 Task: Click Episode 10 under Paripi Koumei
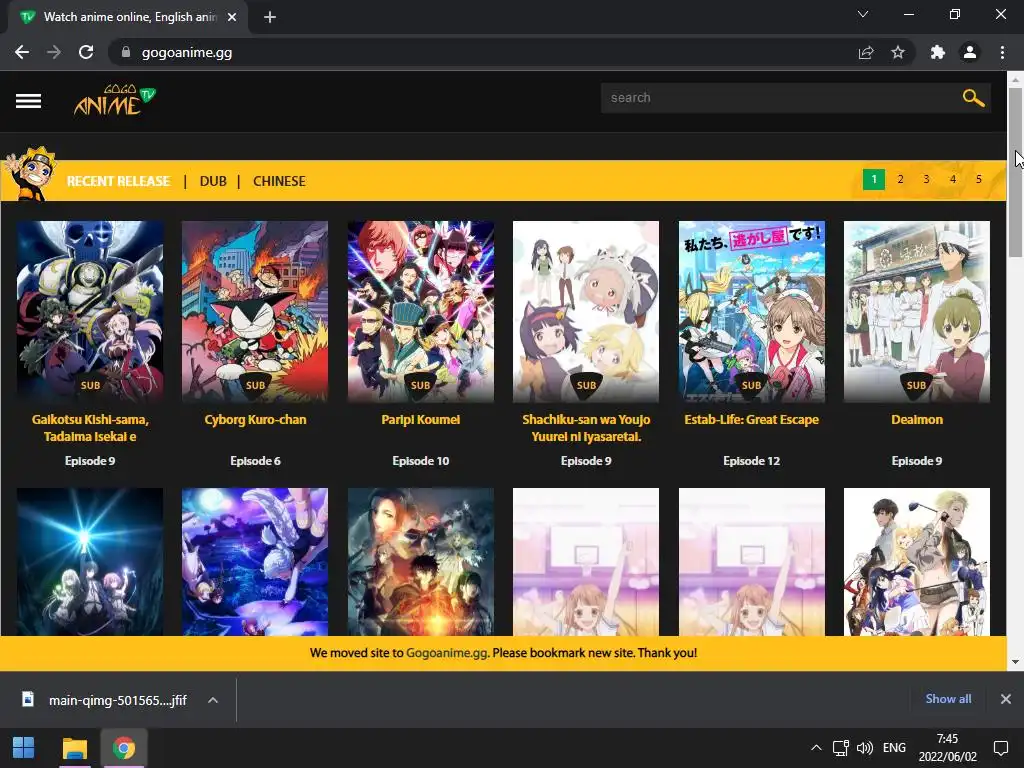(421, 461)
